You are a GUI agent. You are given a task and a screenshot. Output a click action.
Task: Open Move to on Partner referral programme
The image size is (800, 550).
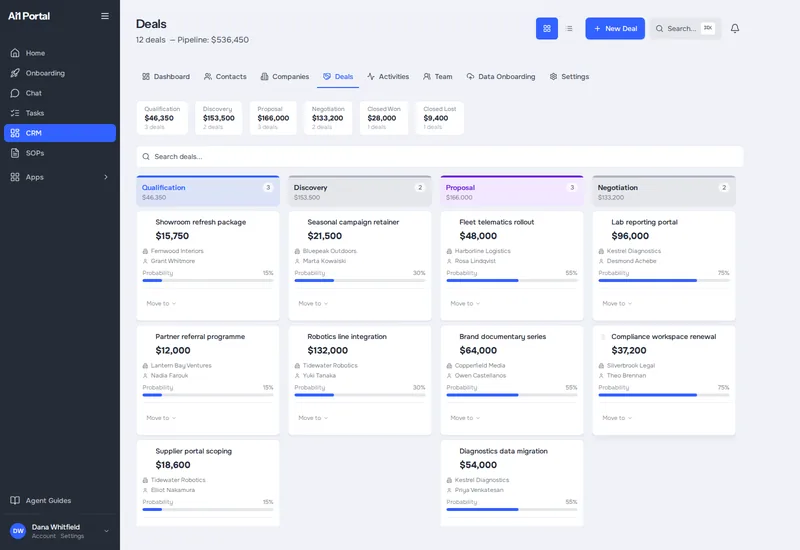[161, 418]
